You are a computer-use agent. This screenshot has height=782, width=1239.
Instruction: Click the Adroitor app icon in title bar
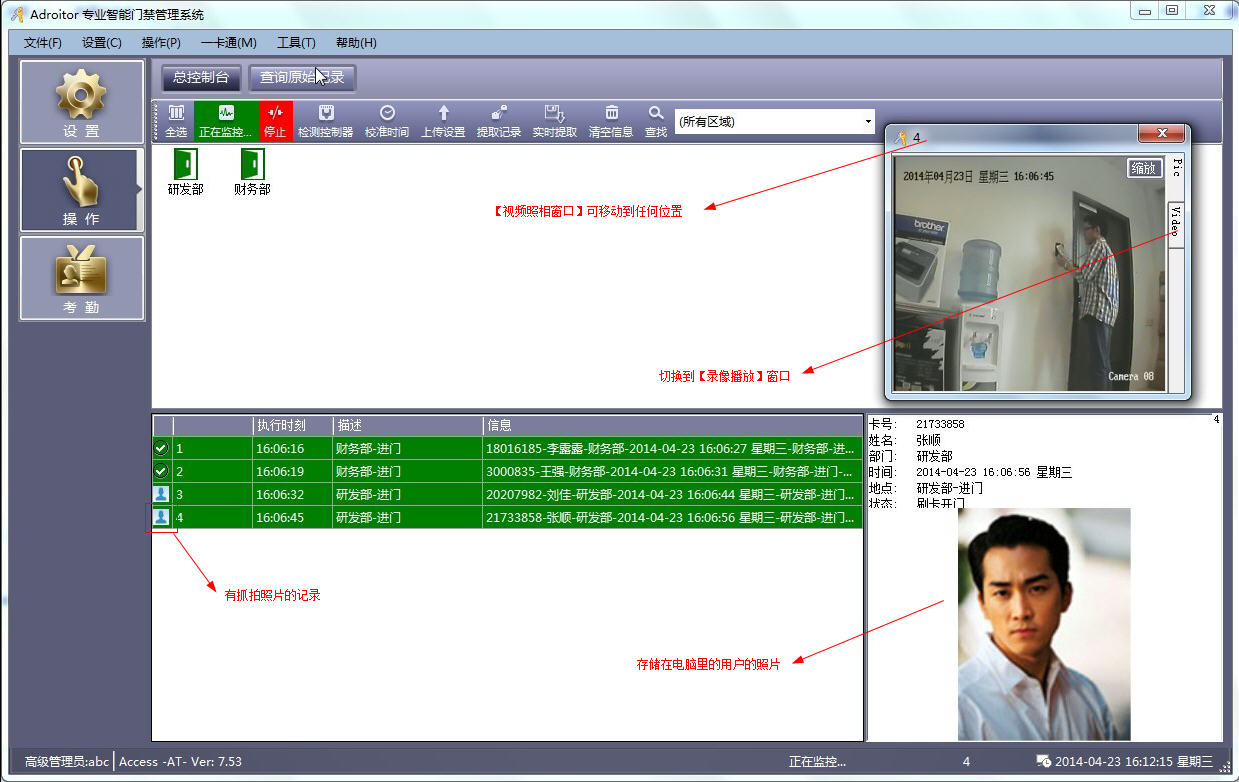pos(17,15)
